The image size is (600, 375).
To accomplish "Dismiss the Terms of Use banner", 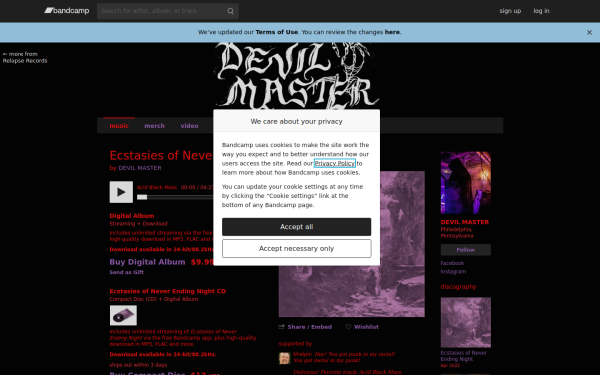I will (x=589, y=33).
